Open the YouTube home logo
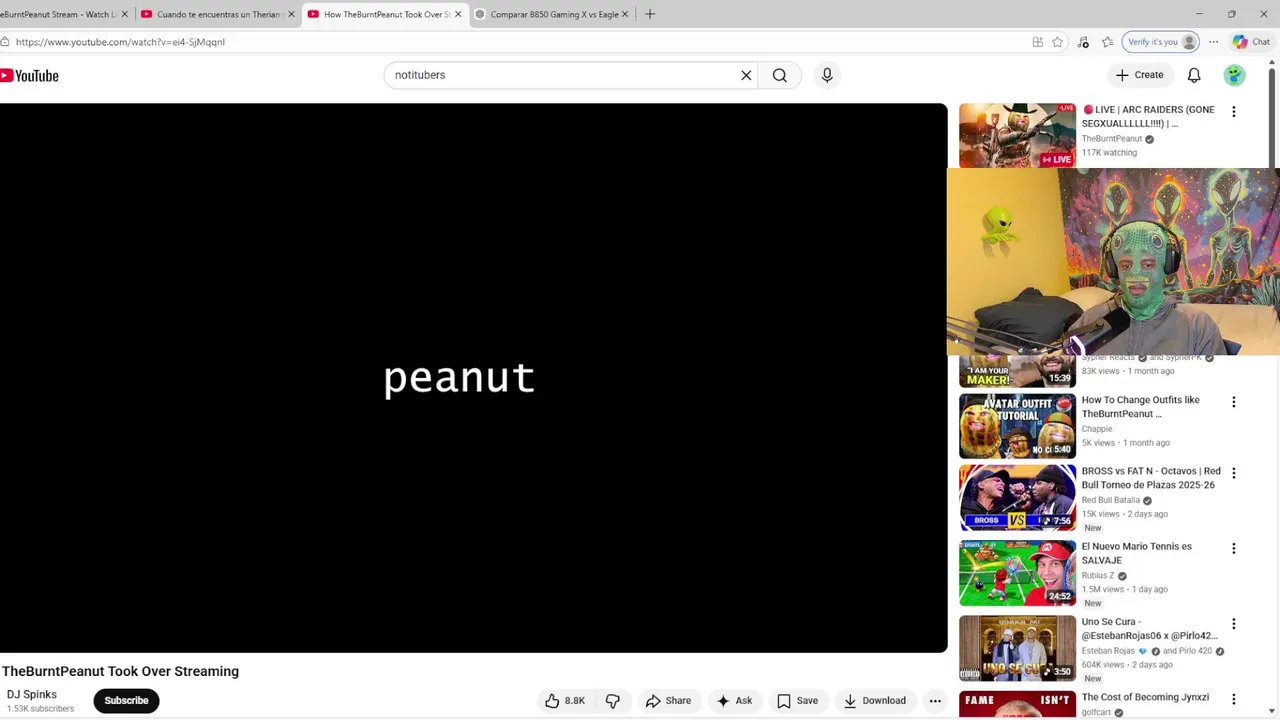Viewport: 1280px width, 720px height. point(30,76)
